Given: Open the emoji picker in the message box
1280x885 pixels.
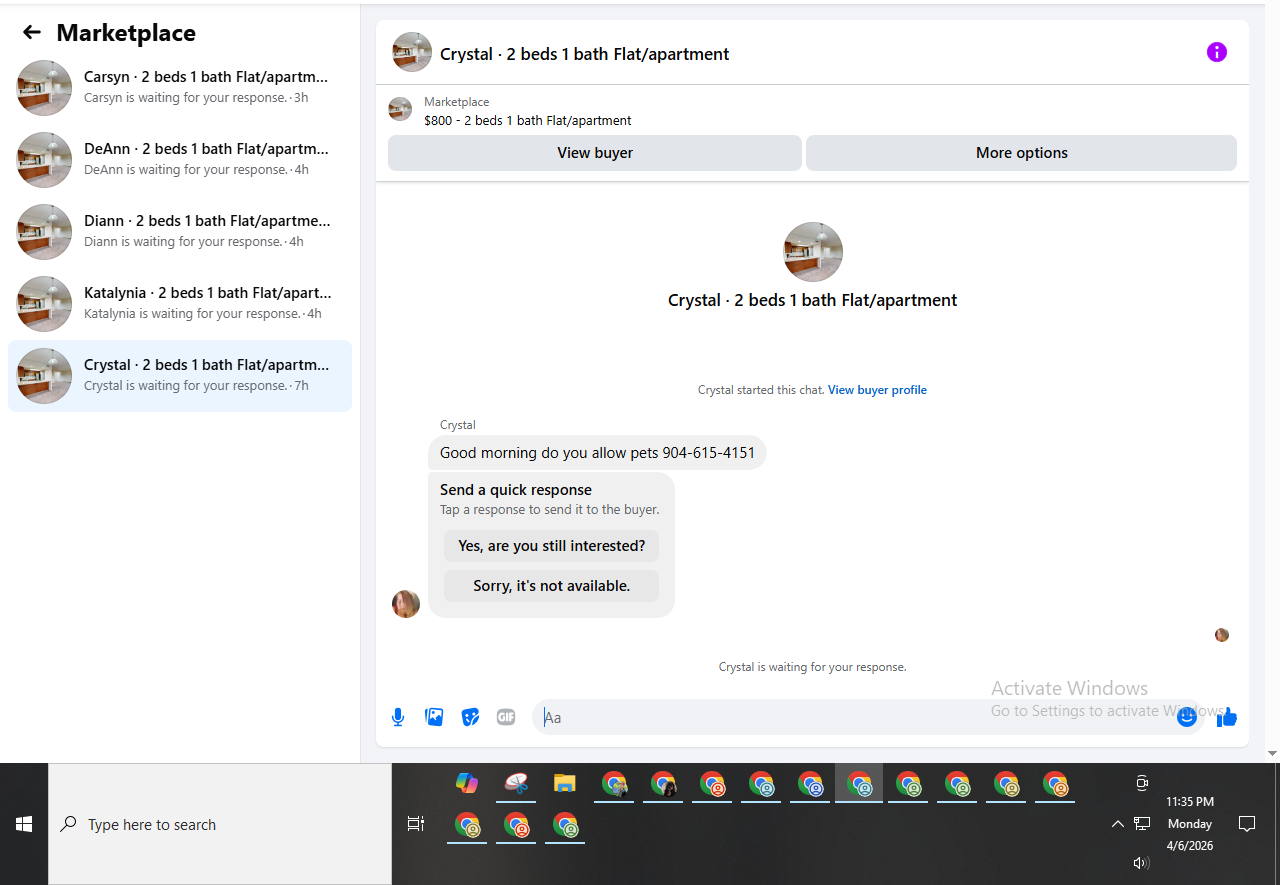Looking at the screenshot, I should coord(1187,717).
